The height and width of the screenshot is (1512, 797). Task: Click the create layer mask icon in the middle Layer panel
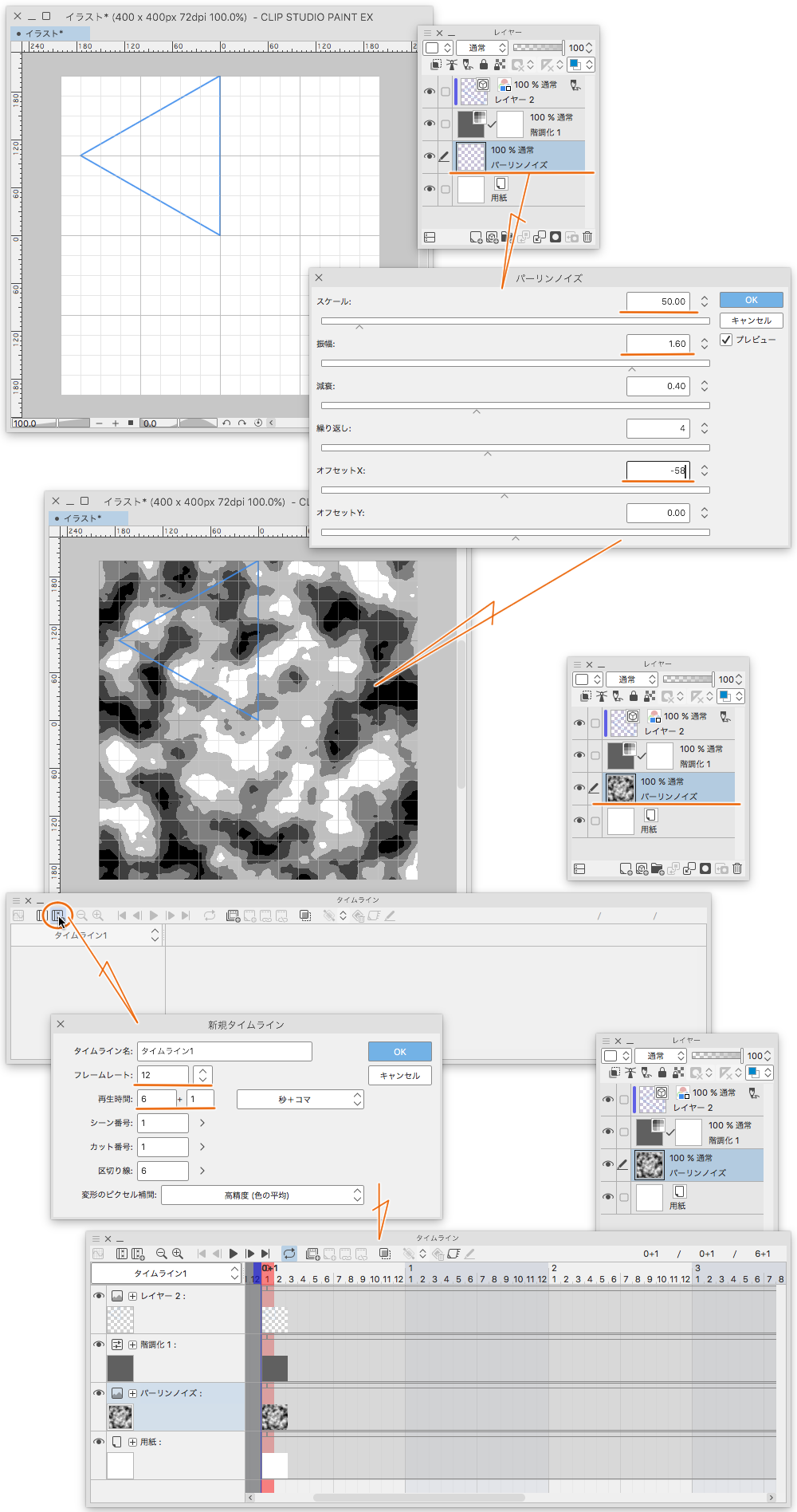[705, 868]
